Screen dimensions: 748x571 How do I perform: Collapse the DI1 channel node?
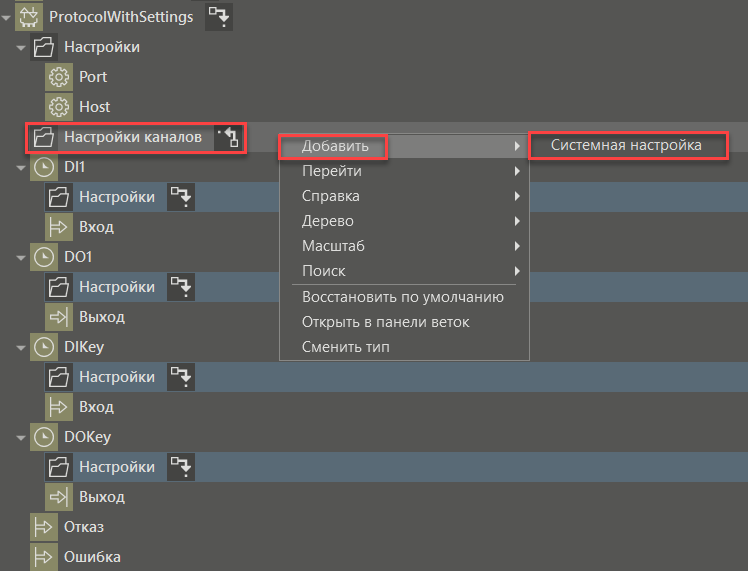(21, 168)
